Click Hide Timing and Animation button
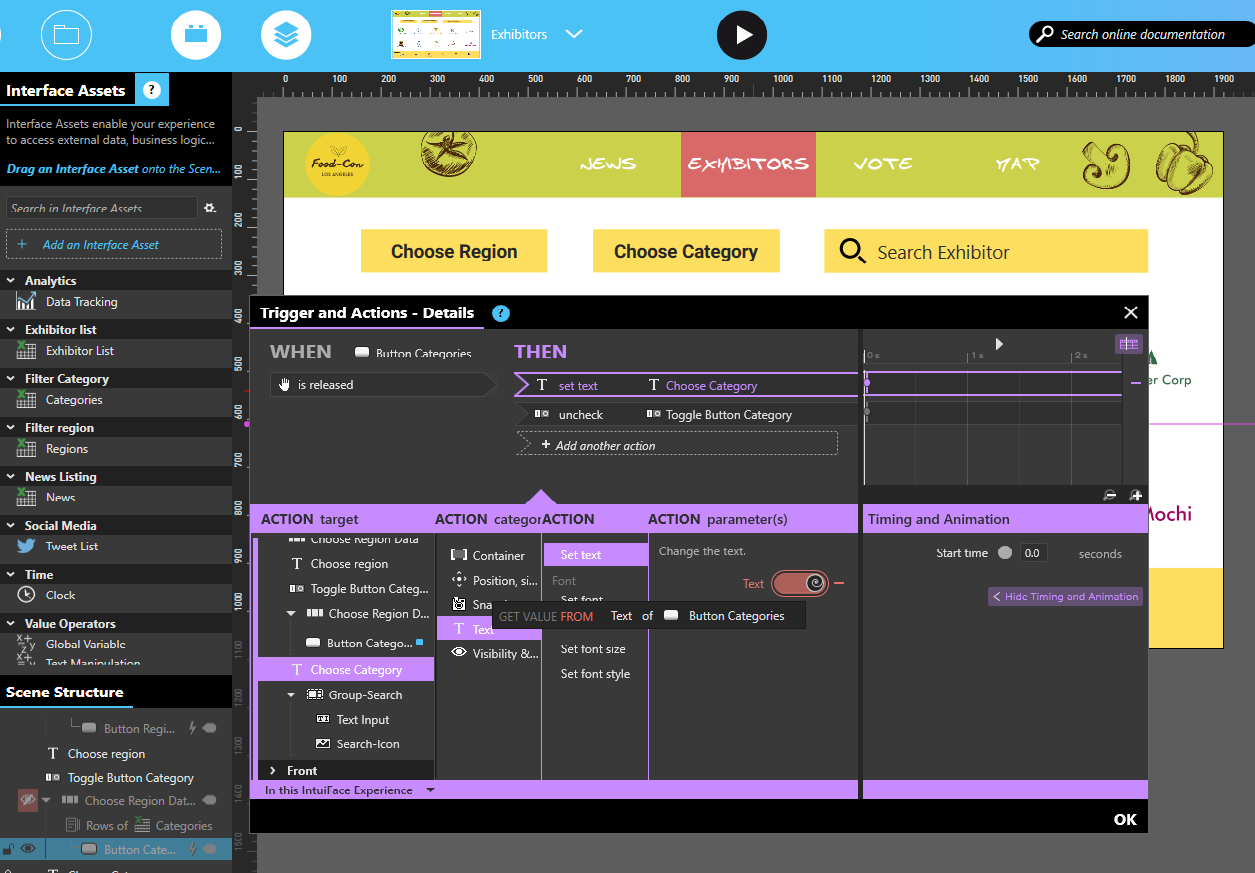Screen dimensions: 1255x873 1065,597
